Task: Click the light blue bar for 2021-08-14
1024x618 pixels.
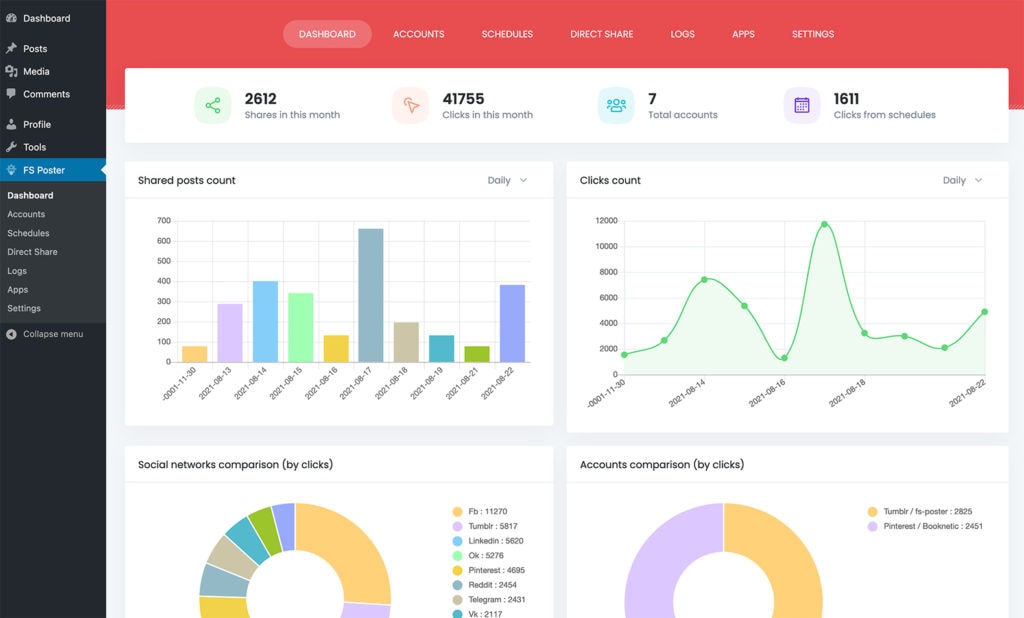Action: 265,321
